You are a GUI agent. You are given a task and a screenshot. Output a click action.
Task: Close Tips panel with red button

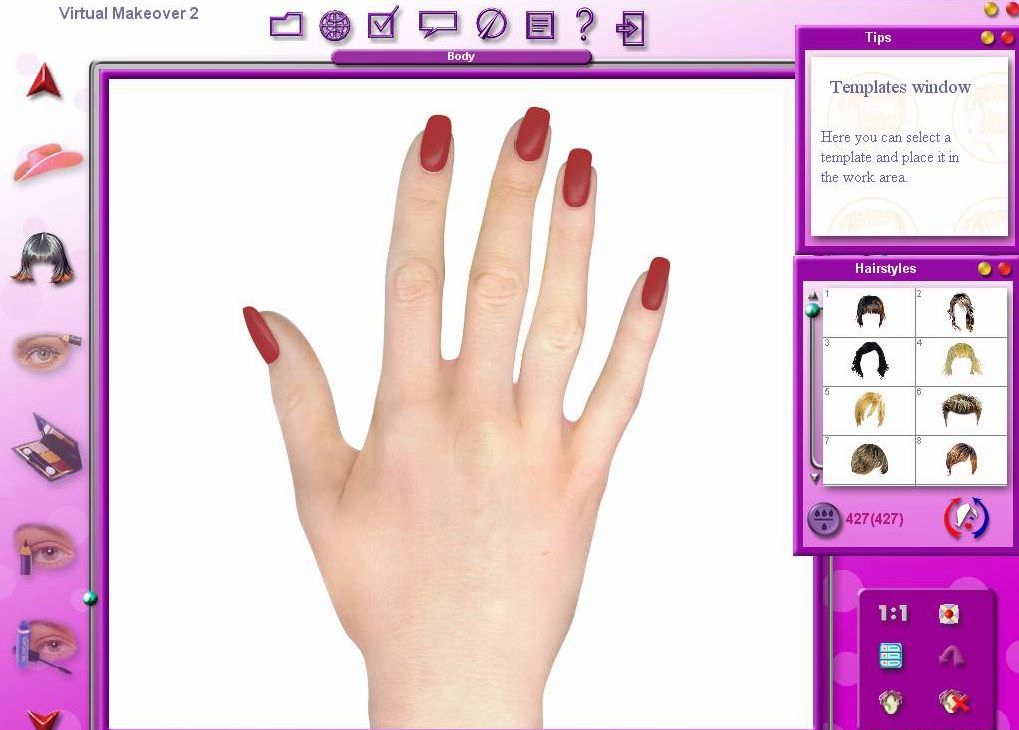pyautogui.click(x=1007, y=38)
